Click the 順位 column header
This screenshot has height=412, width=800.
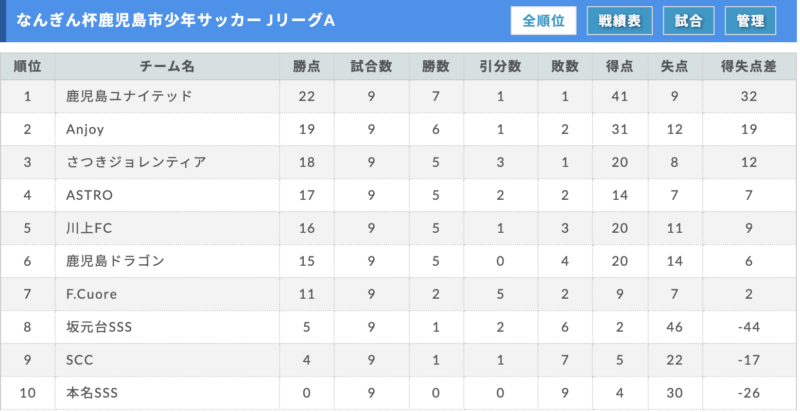click(x=28, y=66)
